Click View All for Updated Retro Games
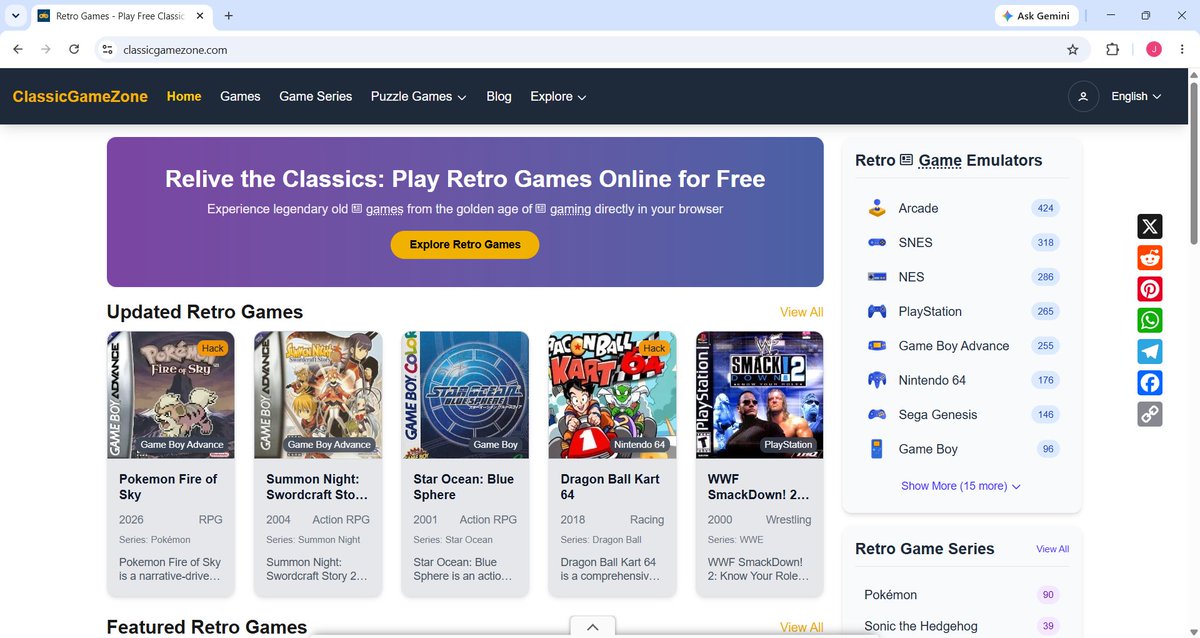Viewport: 1200px width, 638px height. click(801, 312)
